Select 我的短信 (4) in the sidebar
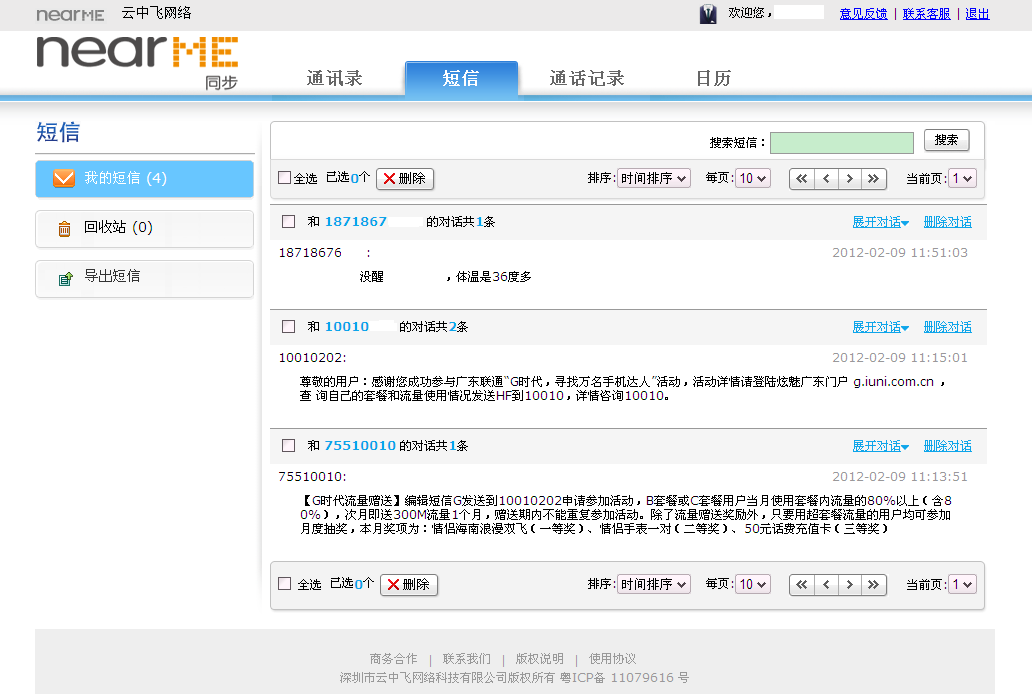 coord(144,178)
